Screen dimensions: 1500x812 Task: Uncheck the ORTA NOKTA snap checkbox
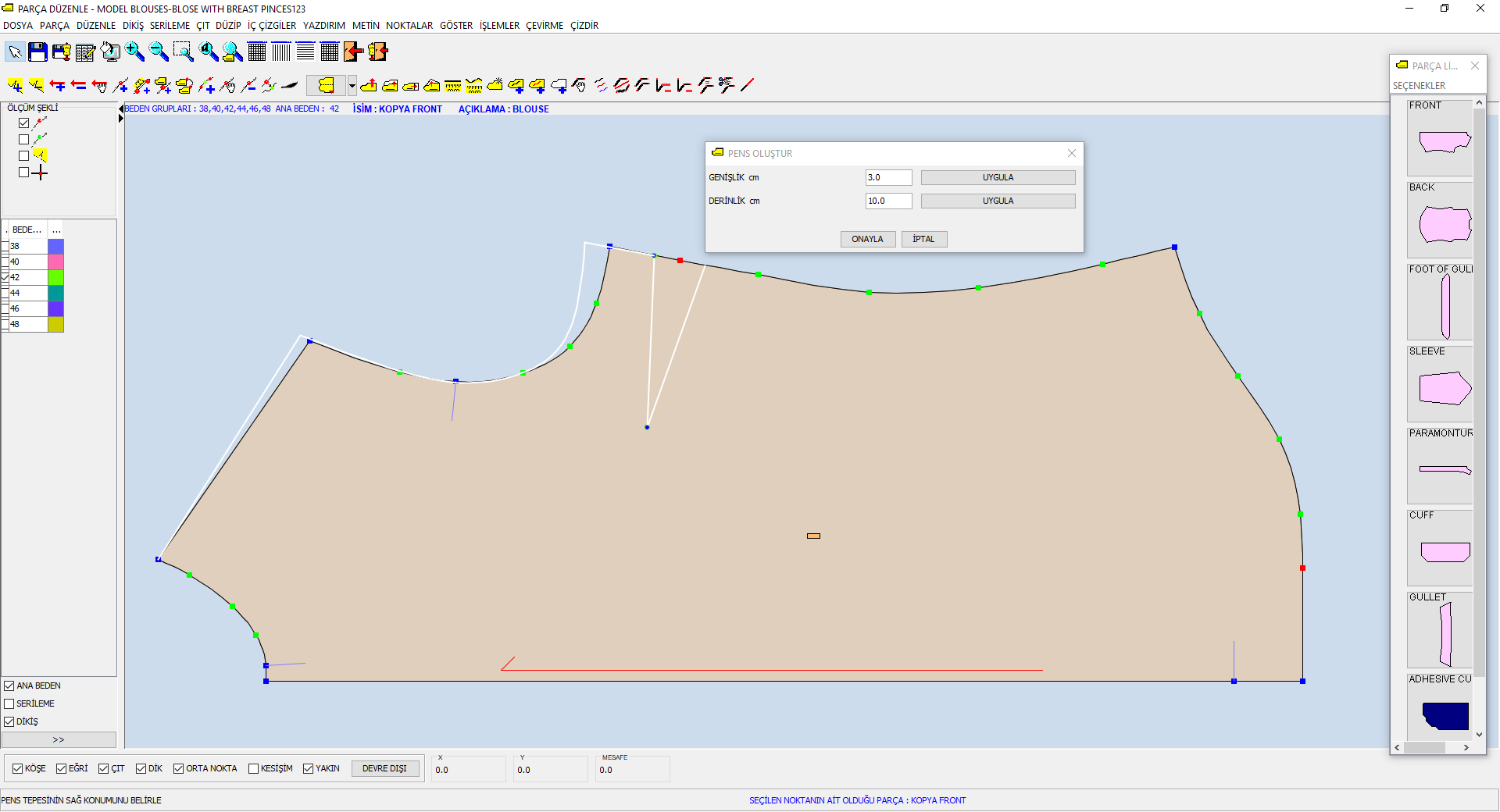pyautogui.click(x=178, y=768)
